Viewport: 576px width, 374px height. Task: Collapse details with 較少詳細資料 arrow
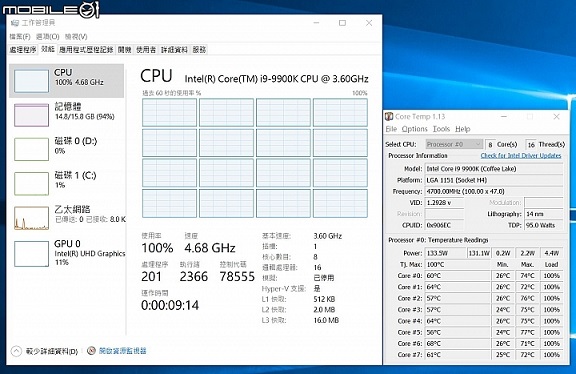[x=16, y=351]
